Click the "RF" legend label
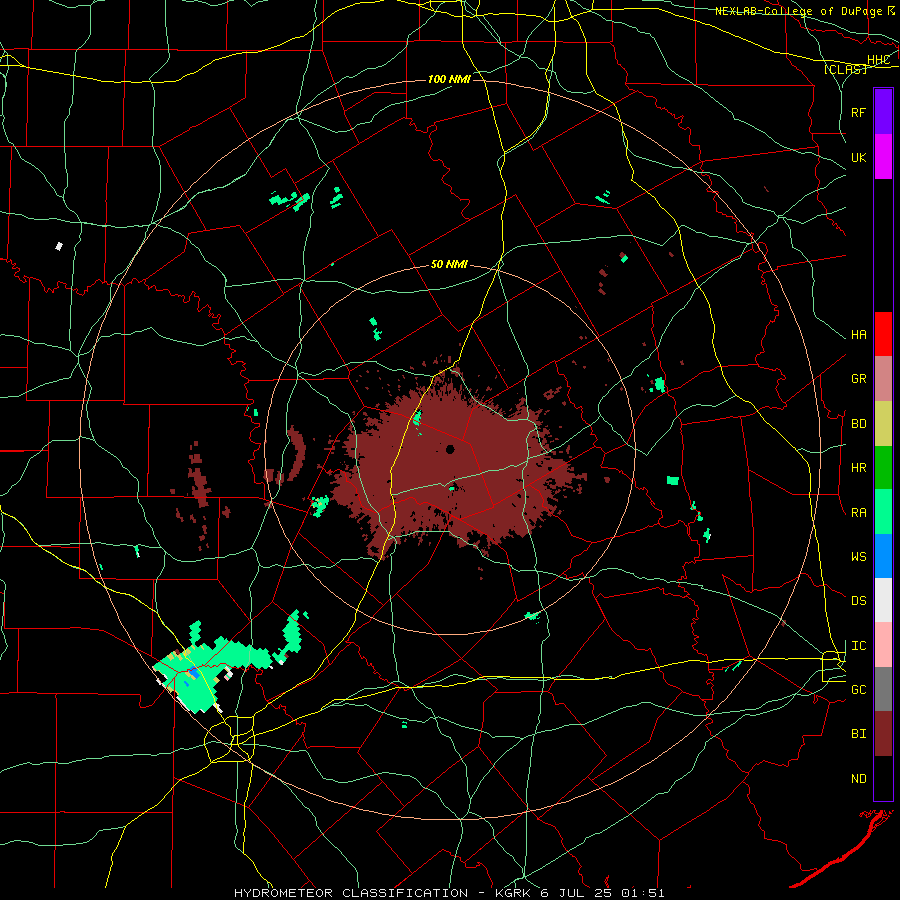Screen dimensions: 900x900 pyautogui.click(x=859, y=112)
